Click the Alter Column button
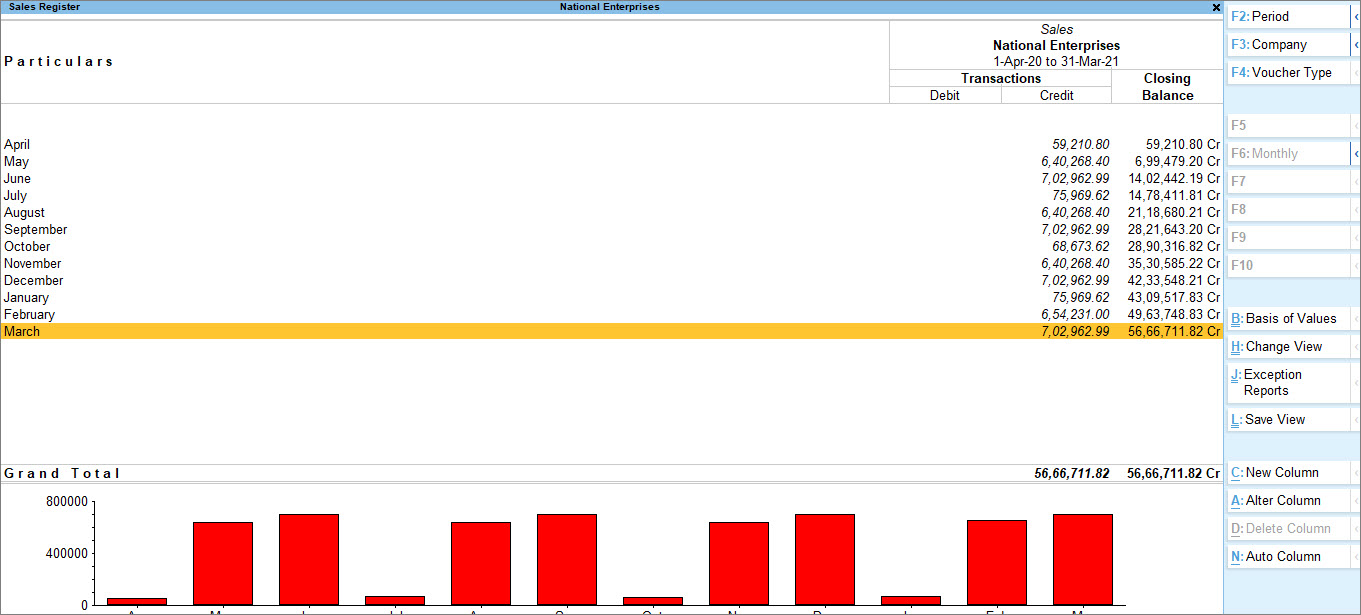The image size is (1361, 615). (1288, 501)
